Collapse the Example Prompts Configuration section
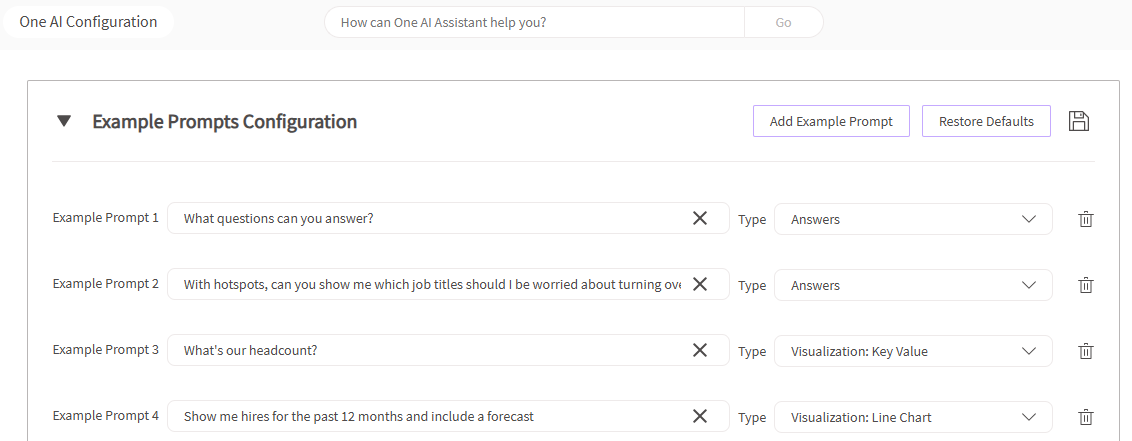 point(64,121)
